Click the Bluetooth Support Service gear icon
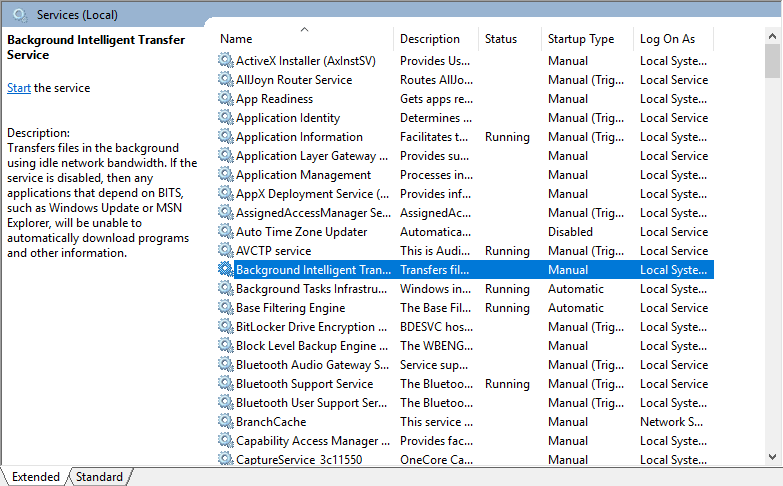Screen dimensions: 783x486 (226, 383)
